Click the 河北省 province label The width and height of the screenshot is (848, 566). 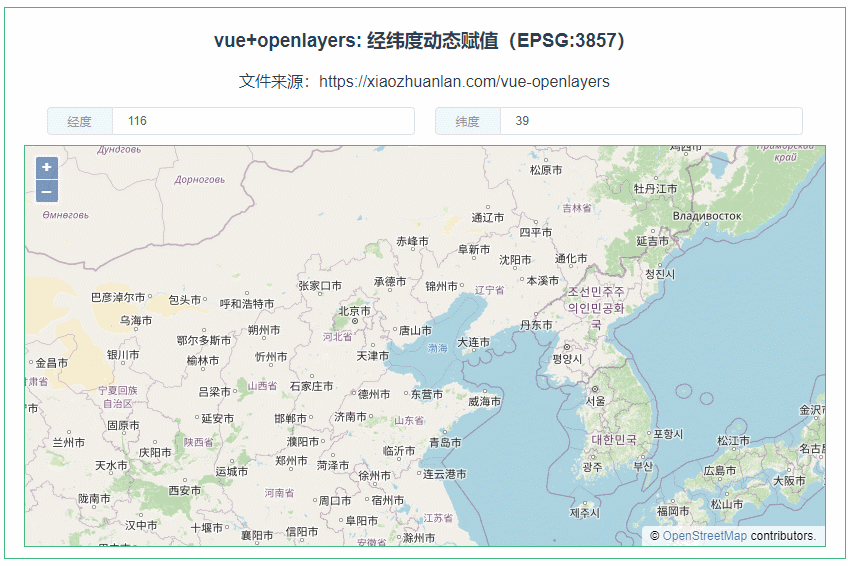pyautogui.click(x=337, y=337)
